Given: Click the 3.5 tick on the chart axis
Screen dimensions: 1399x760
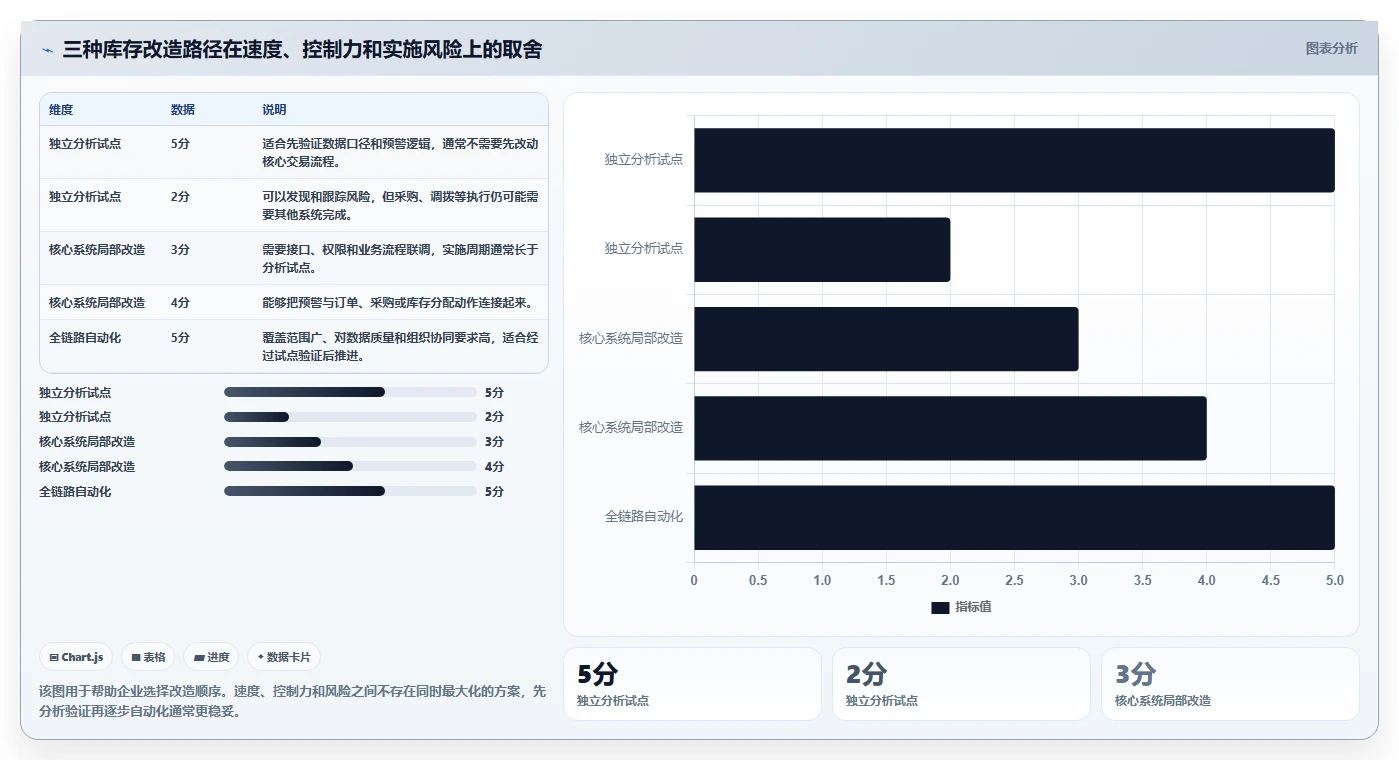Looking at the screenshot, I should point(1142,580).
